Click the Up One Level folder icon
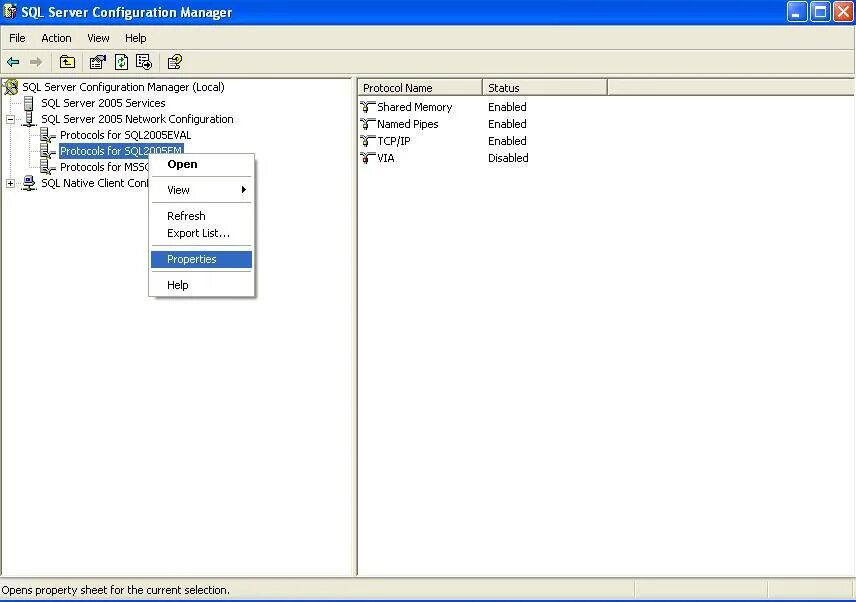 tap(67, 62)
